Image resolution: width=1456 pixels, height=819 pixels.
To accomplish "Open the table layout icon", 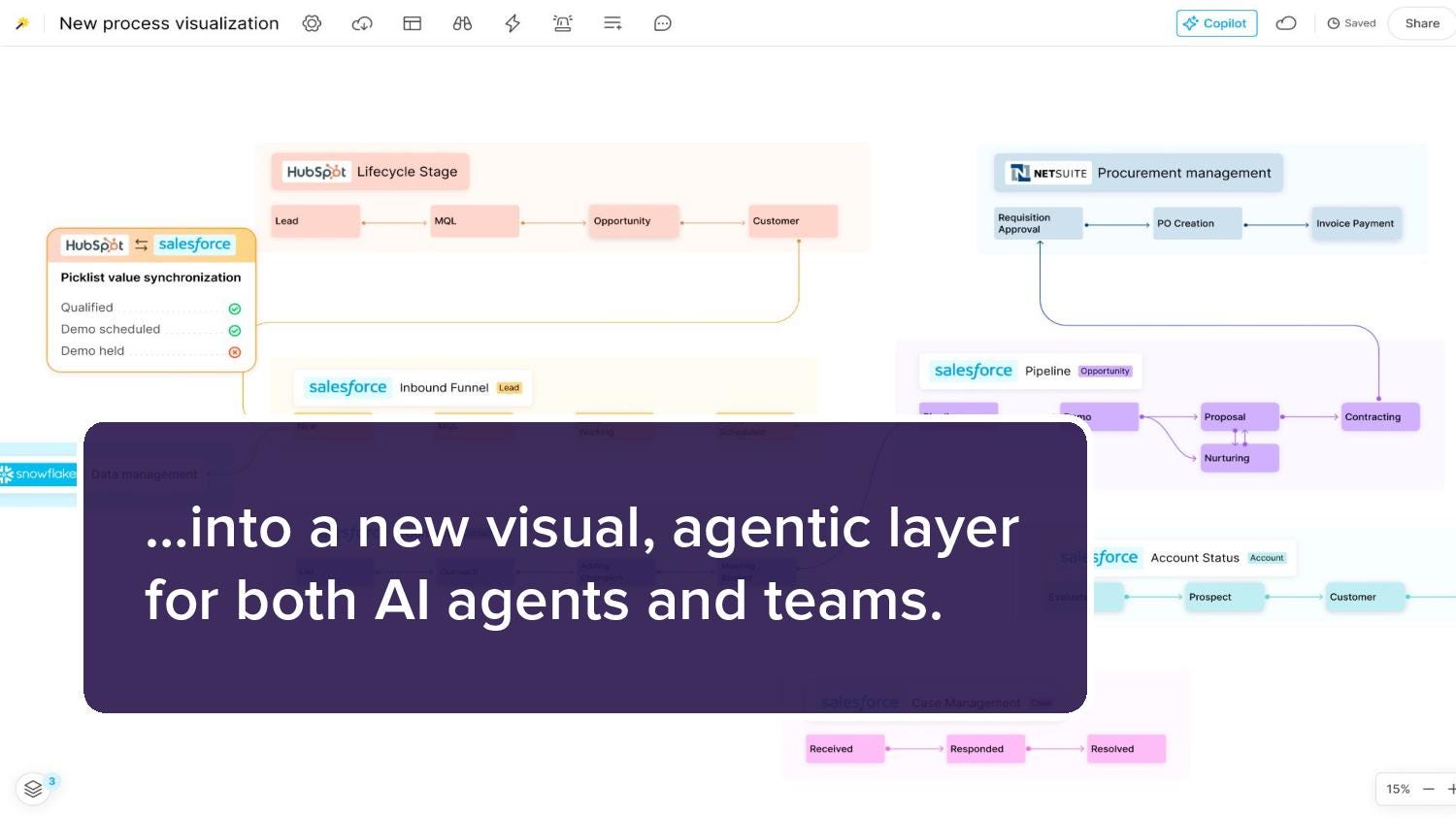I will (413, 23).
